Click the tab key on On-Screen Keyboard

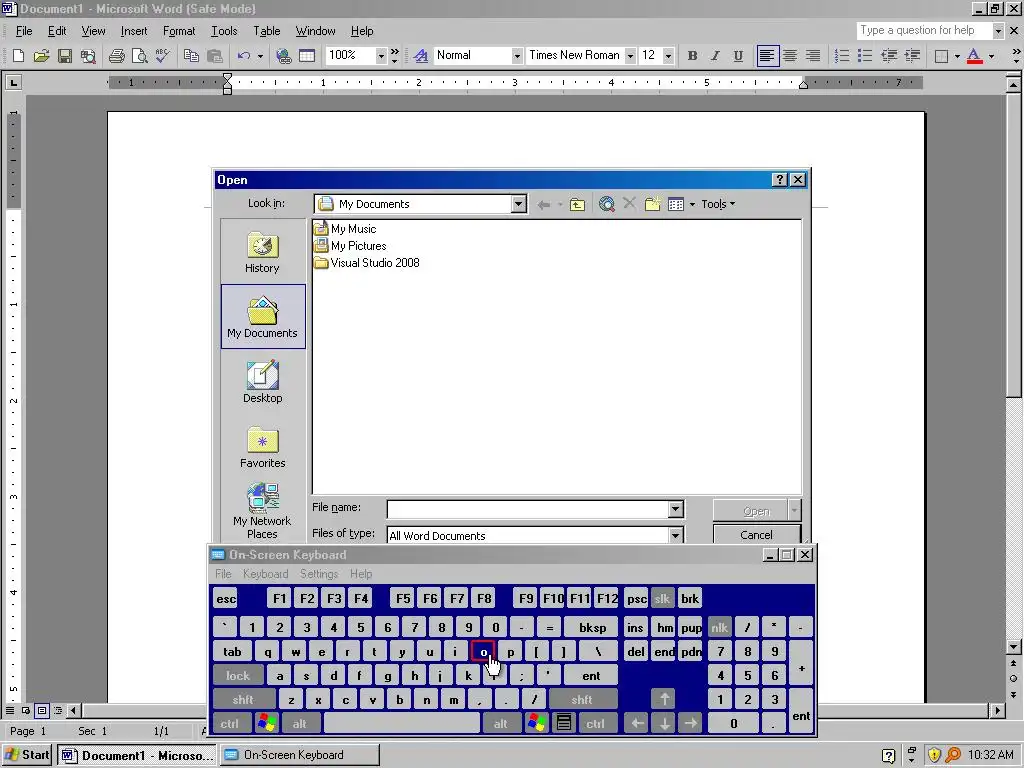coord(232,652)
